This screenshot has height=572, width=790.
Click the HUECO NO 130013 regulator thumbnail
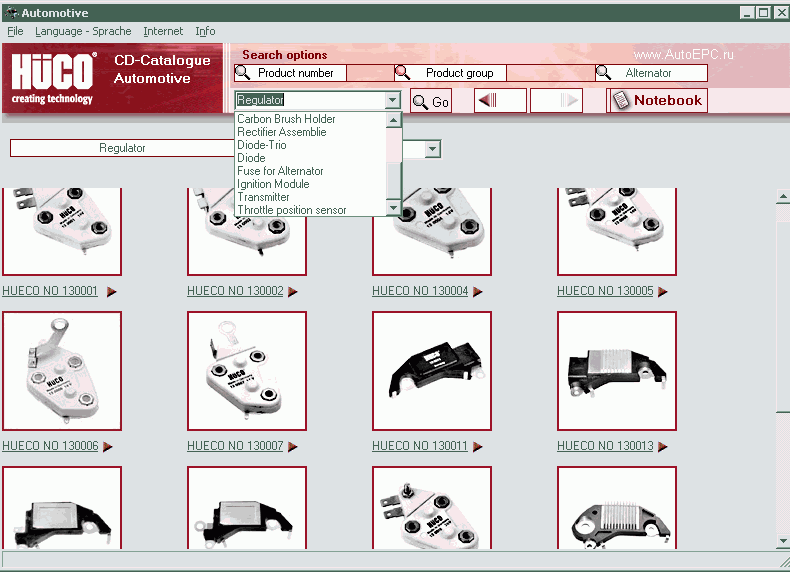[x=617, y=371]
